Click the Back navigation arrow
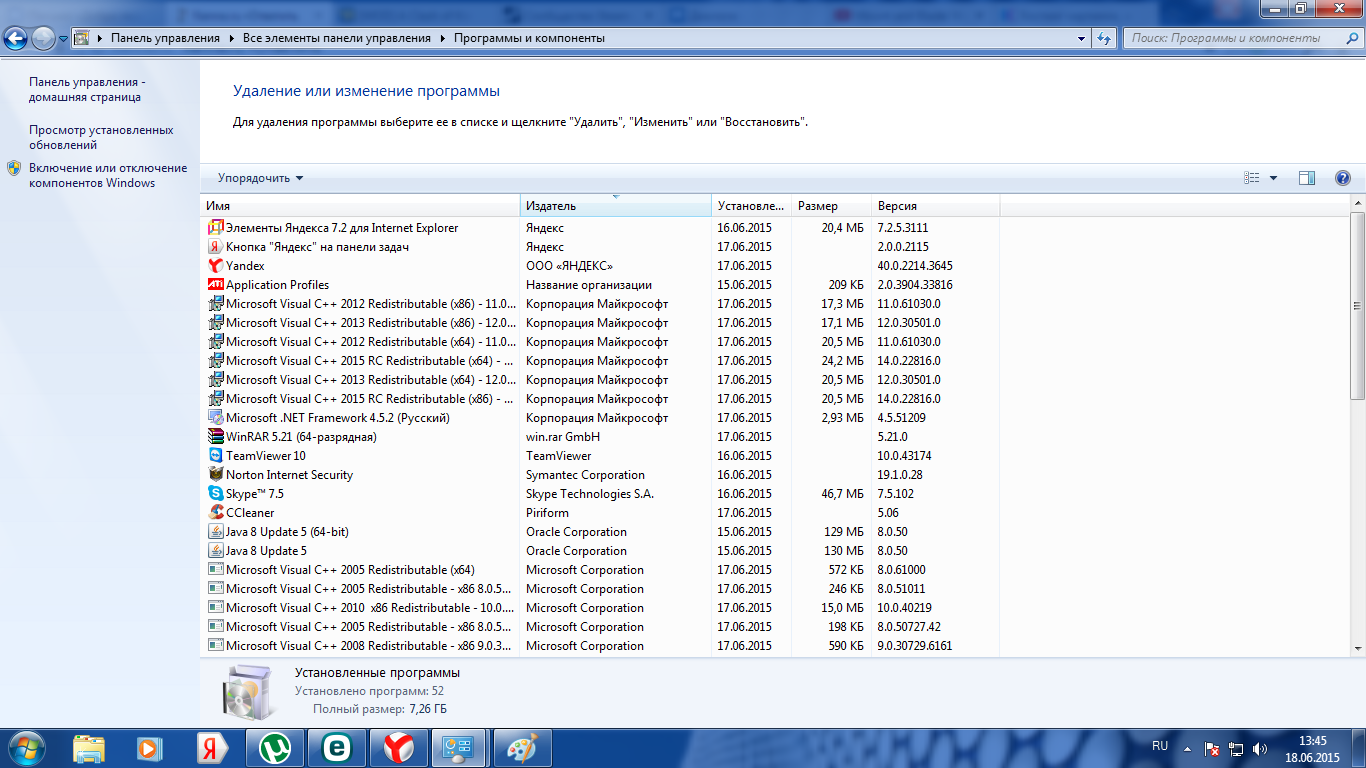Screen dimensions: 1366x768 tap(17, 39)
